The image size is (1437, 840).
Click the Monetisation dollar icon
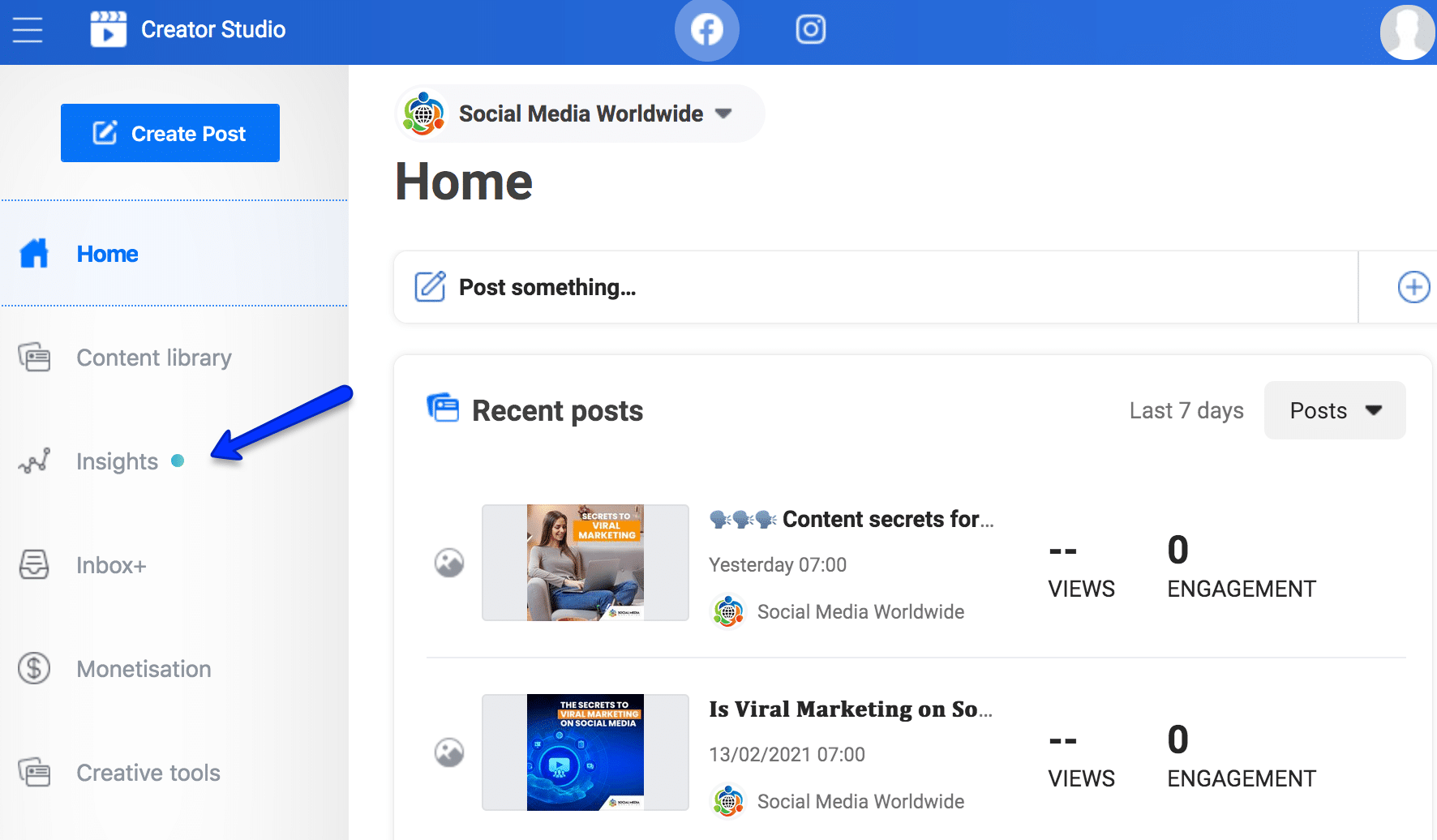pos(34,669)
